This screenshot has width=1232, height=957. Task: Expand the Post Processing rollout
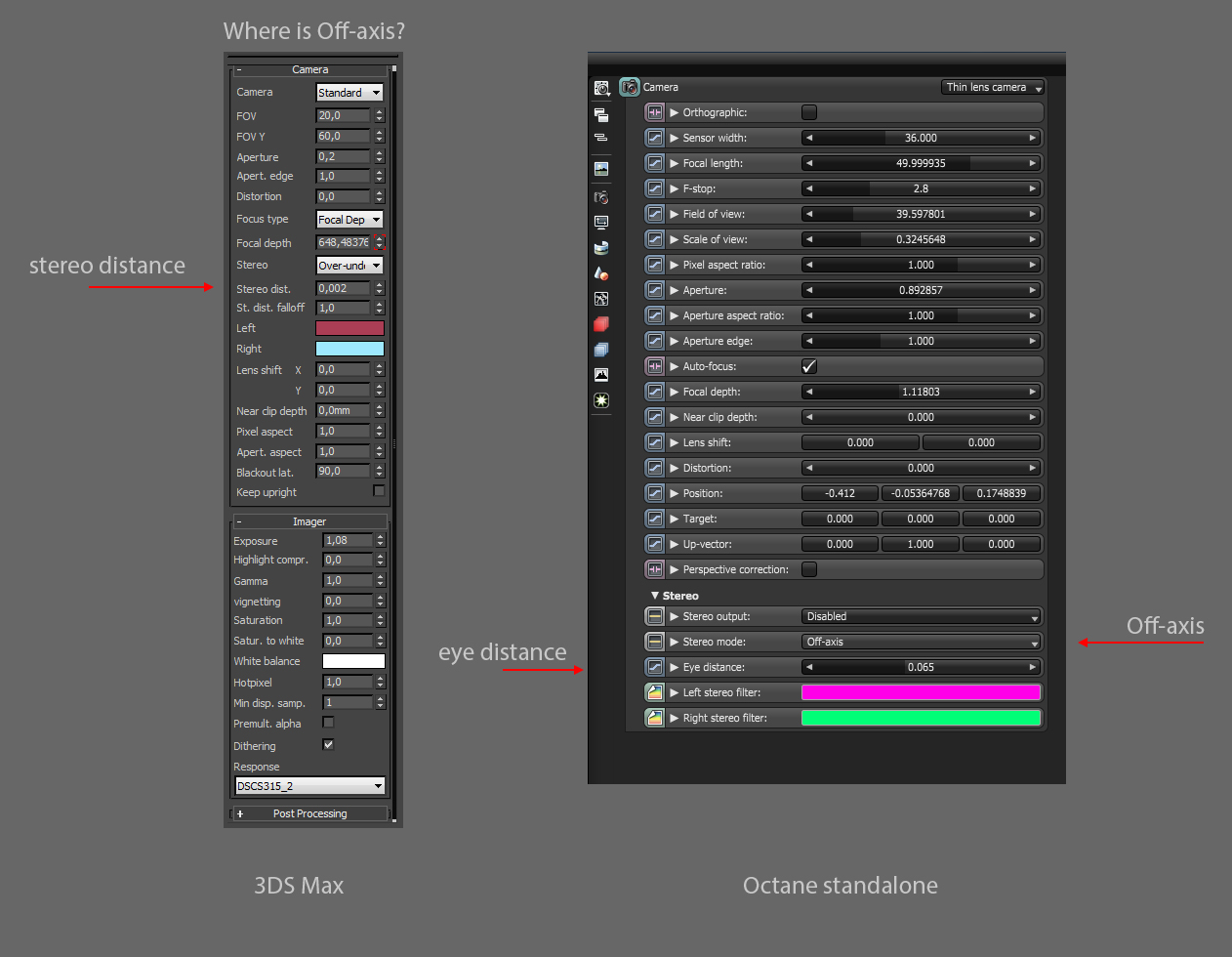coord(309,813)
